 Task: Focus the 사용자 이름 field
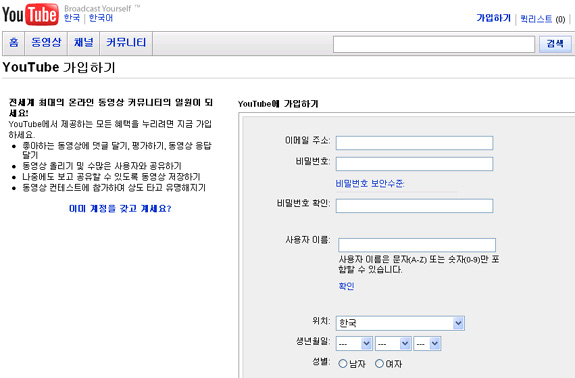pos(417,245)
